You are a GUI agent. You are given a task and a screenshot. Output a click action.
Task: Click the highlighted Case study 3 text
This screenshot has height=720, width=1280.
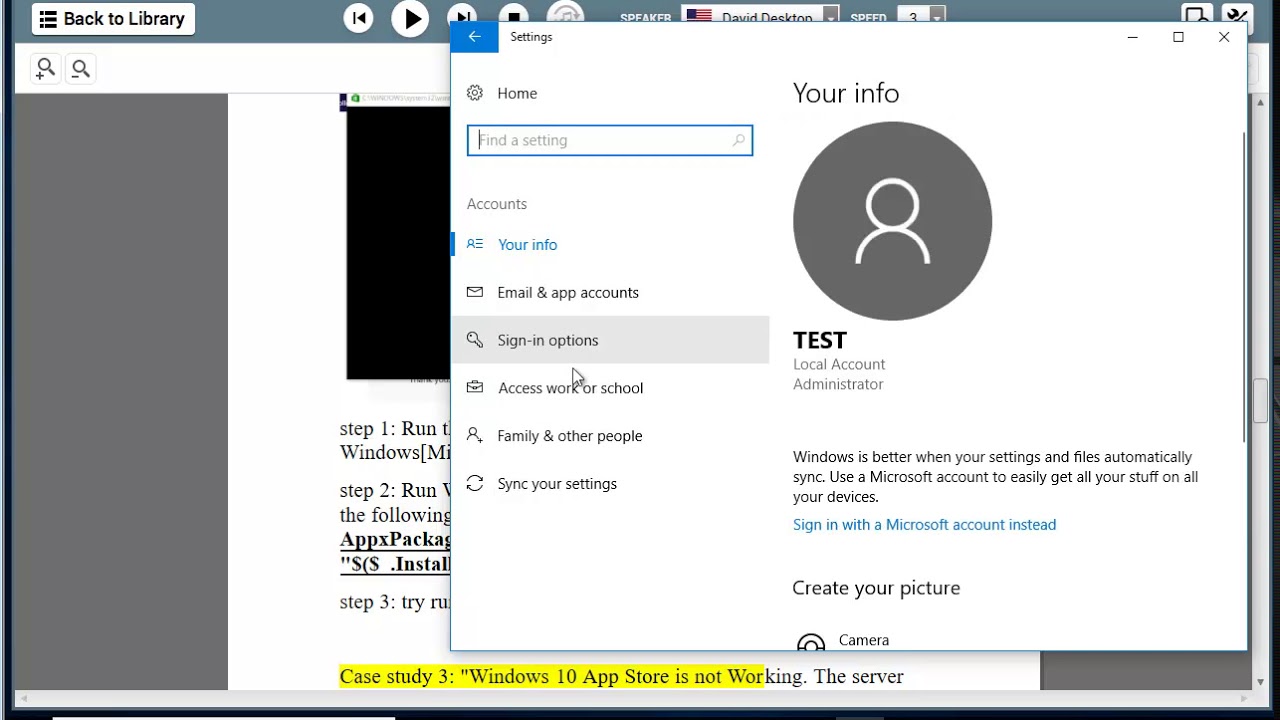pyautogui.click(x=551, y=677)
